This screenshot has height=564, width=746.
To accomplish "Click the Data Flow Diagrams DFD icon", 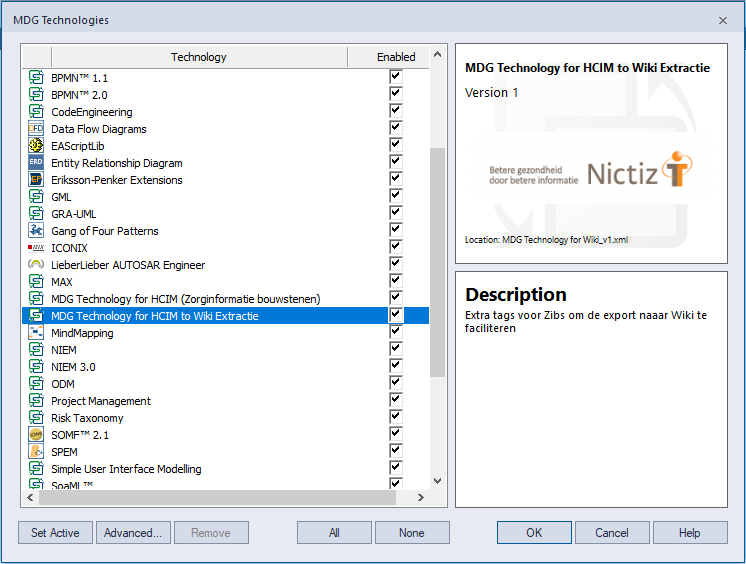I will point(36,129).
